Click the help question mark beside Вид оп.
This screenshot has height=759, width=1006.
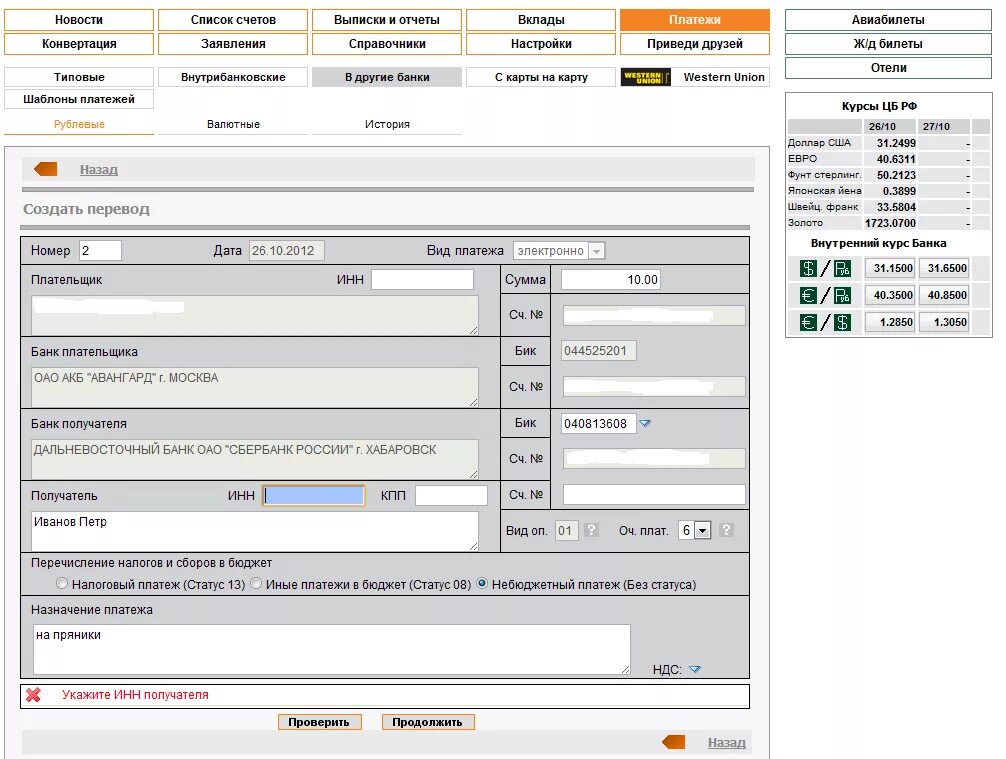592,530
